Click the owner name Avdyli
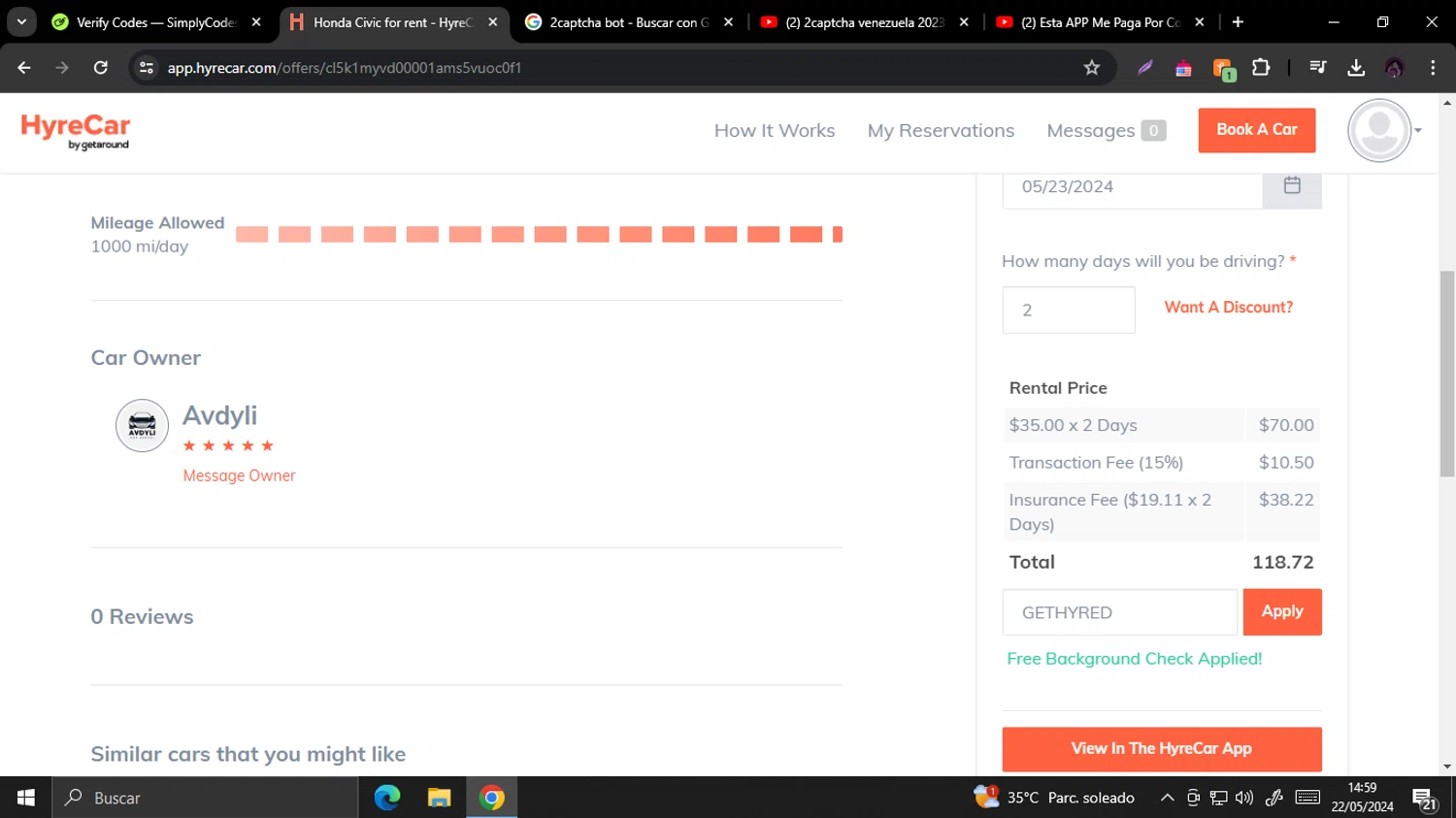This screenshot has height=818, width=1456. [219, 415]
